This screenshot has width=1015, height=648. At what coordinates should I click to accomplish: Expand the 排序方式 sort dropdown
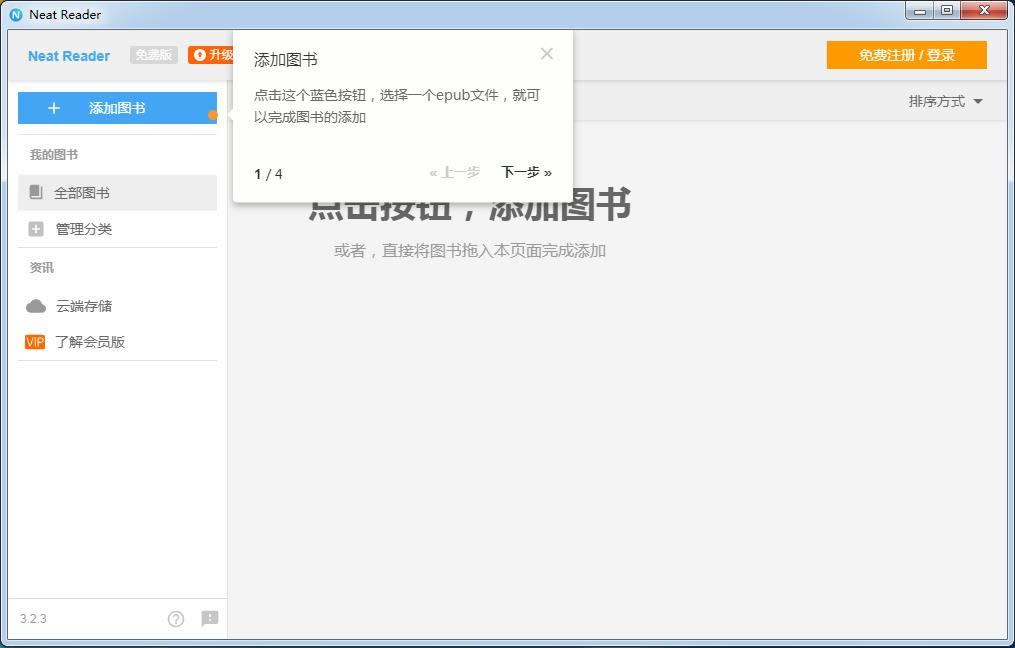(x=945, y=102)
